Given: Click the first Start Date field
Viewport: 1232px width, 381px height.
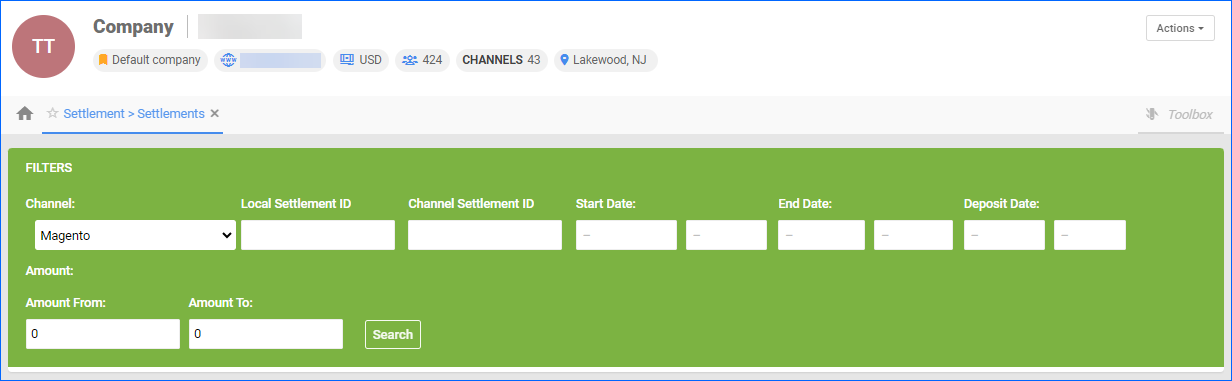Looking at the screenshot, I should tap(627, 235).
